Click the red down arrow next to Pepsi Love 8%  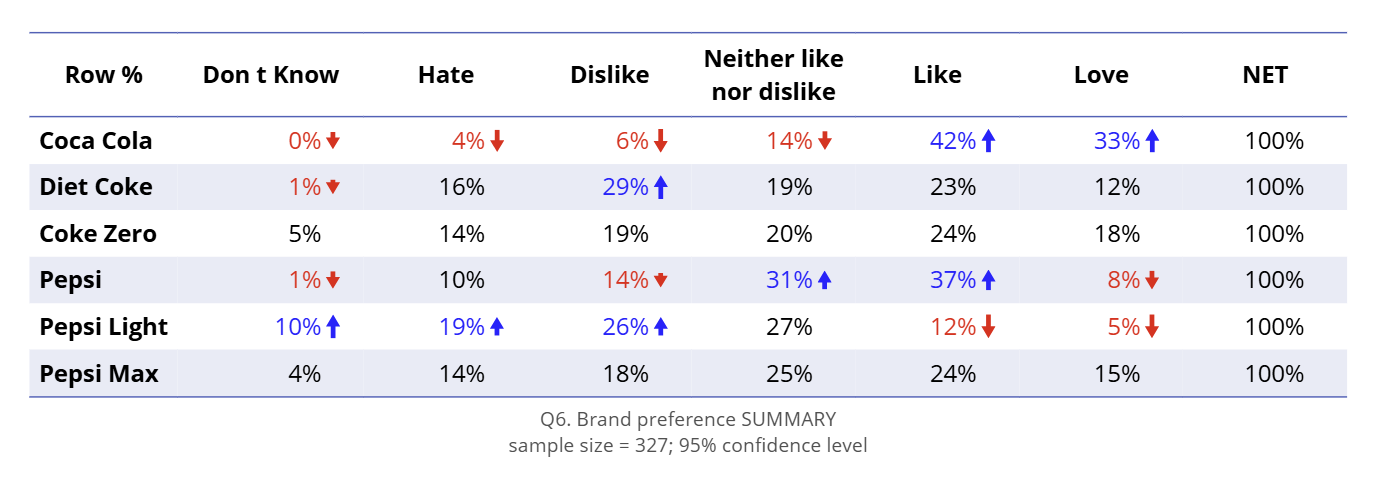[x=1152, y=281]
